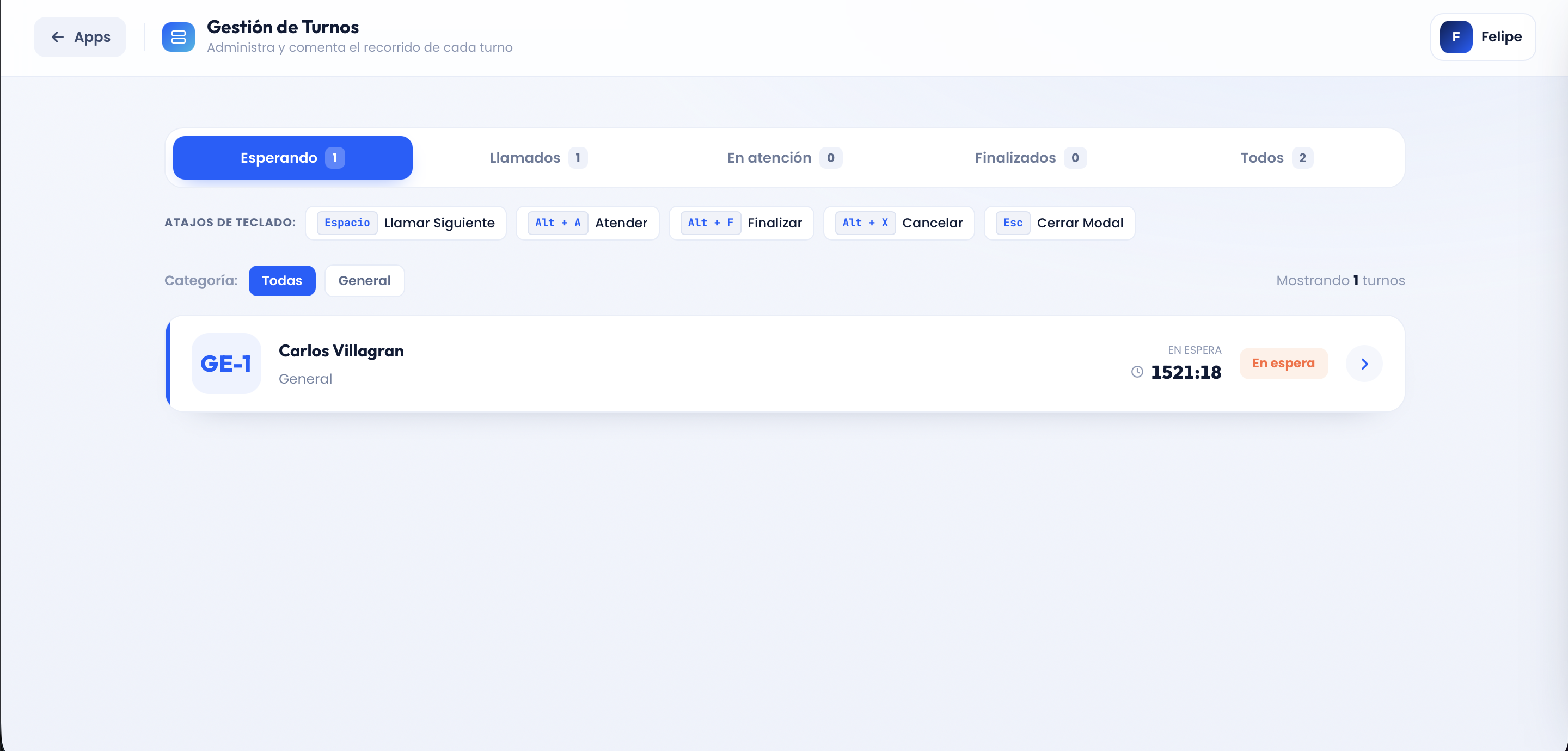Click the F avatar icon
The image size is (1568, 751).
tap(1456, 37)
